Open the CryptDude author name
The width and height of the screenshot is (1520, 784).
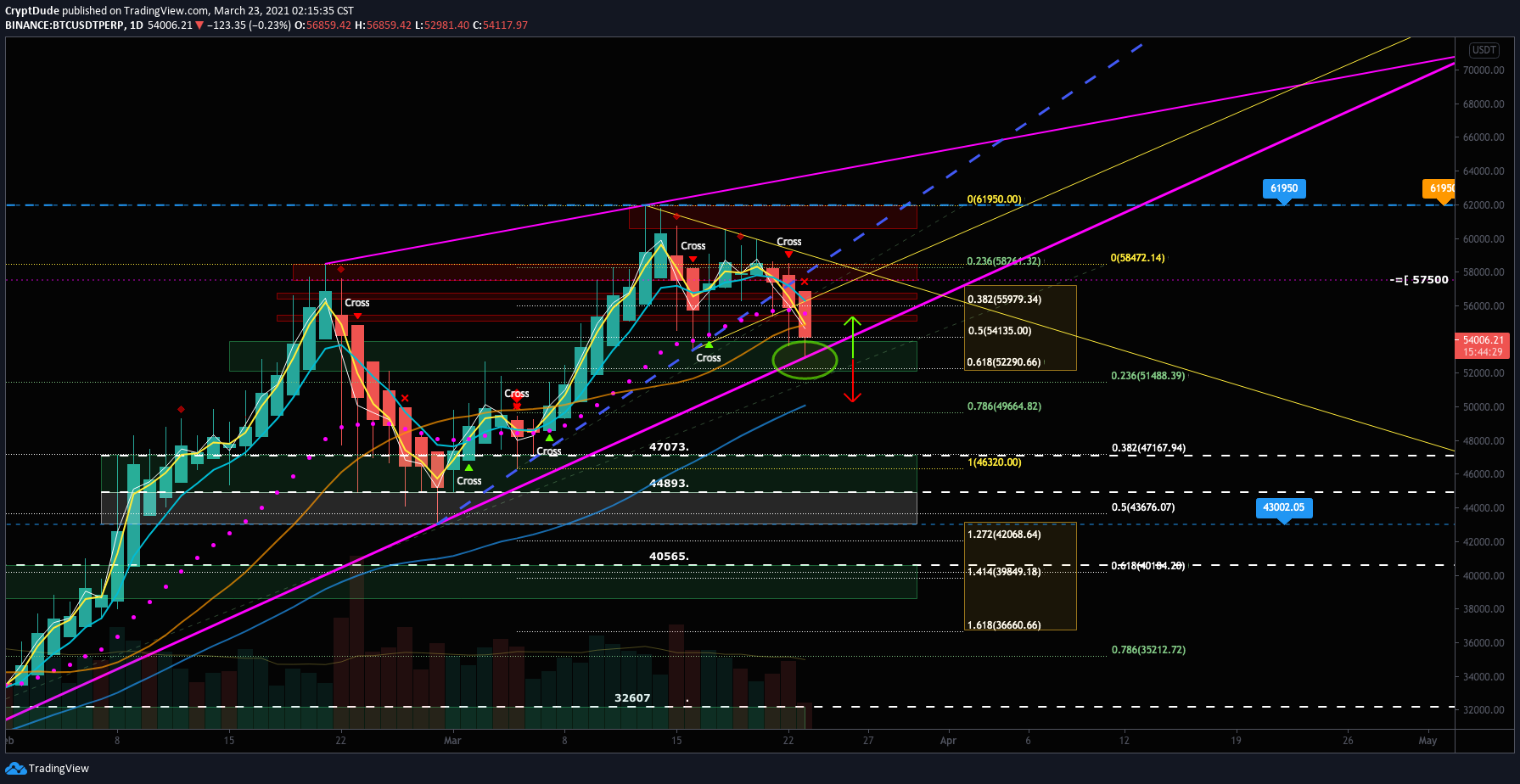coord(31,11)
